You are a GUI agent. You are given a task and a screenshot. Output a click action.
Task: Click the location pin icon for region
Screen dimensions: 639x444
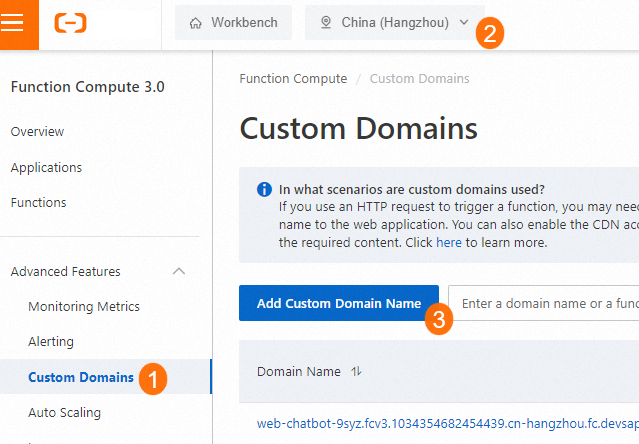(325, 22)
